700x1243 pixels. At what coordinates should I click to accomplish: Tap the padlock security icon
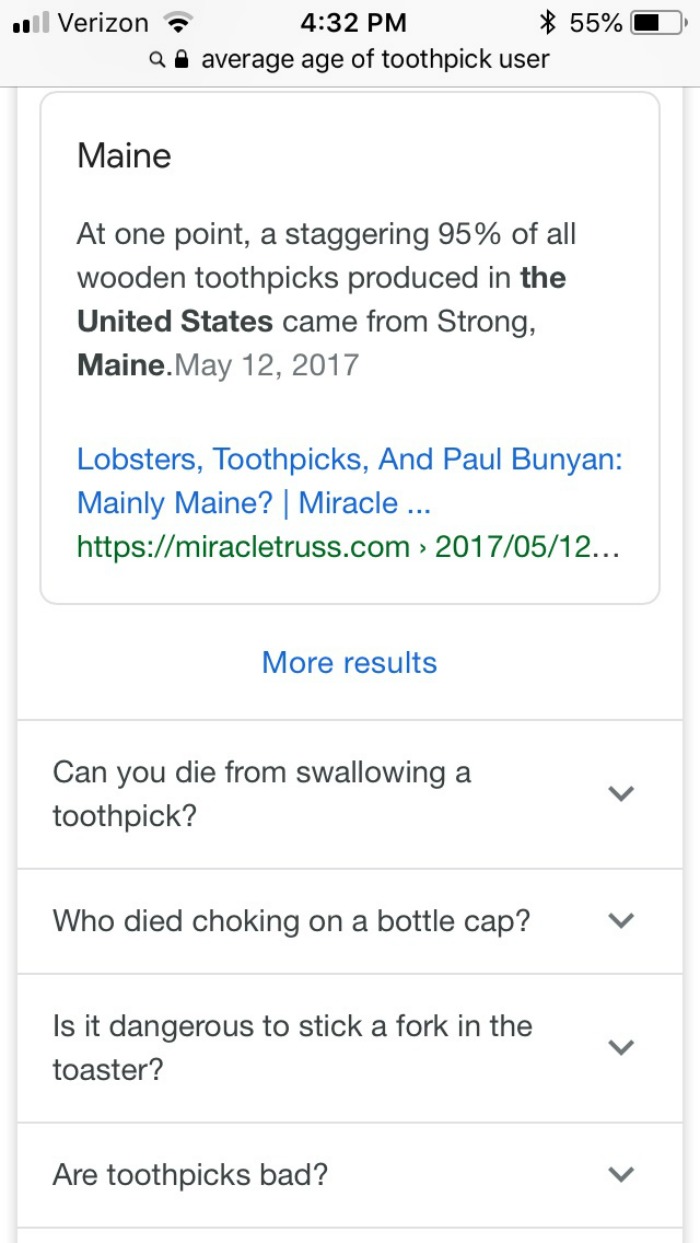pyautogui.click(x=182, y=60)
